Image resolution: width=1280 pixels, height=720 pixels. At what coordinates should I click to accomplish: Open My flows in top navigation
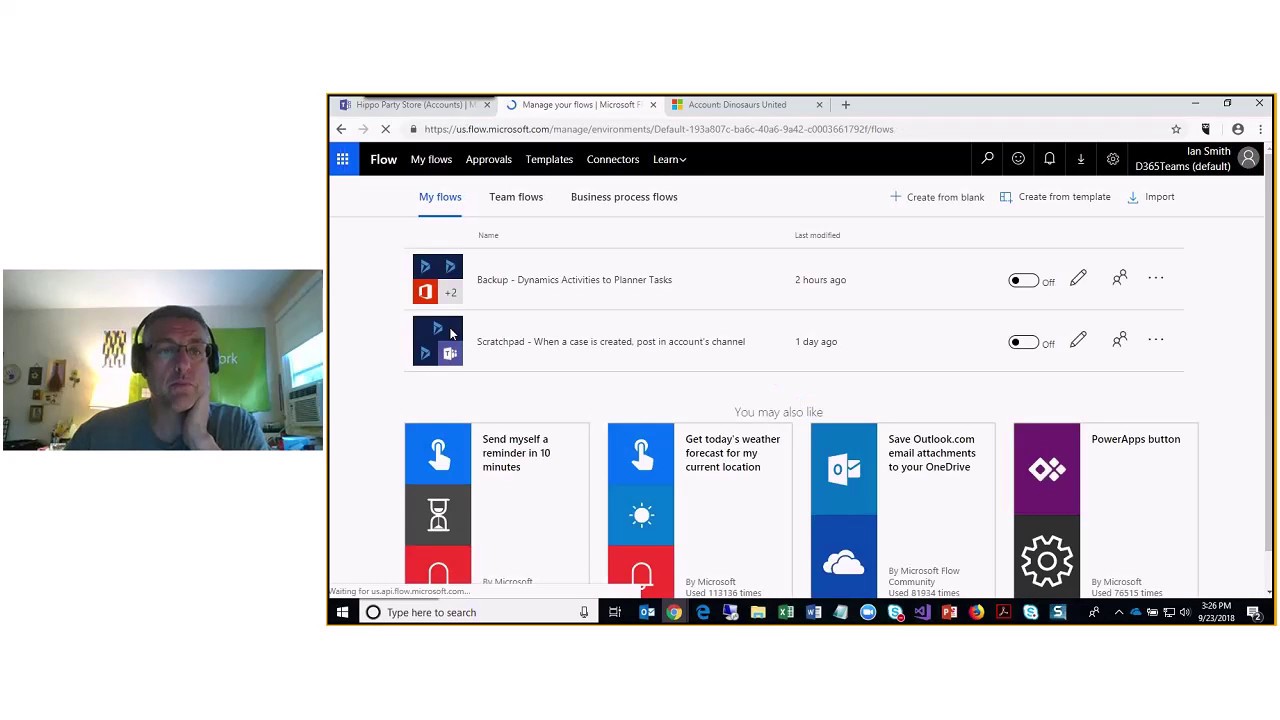431,159
